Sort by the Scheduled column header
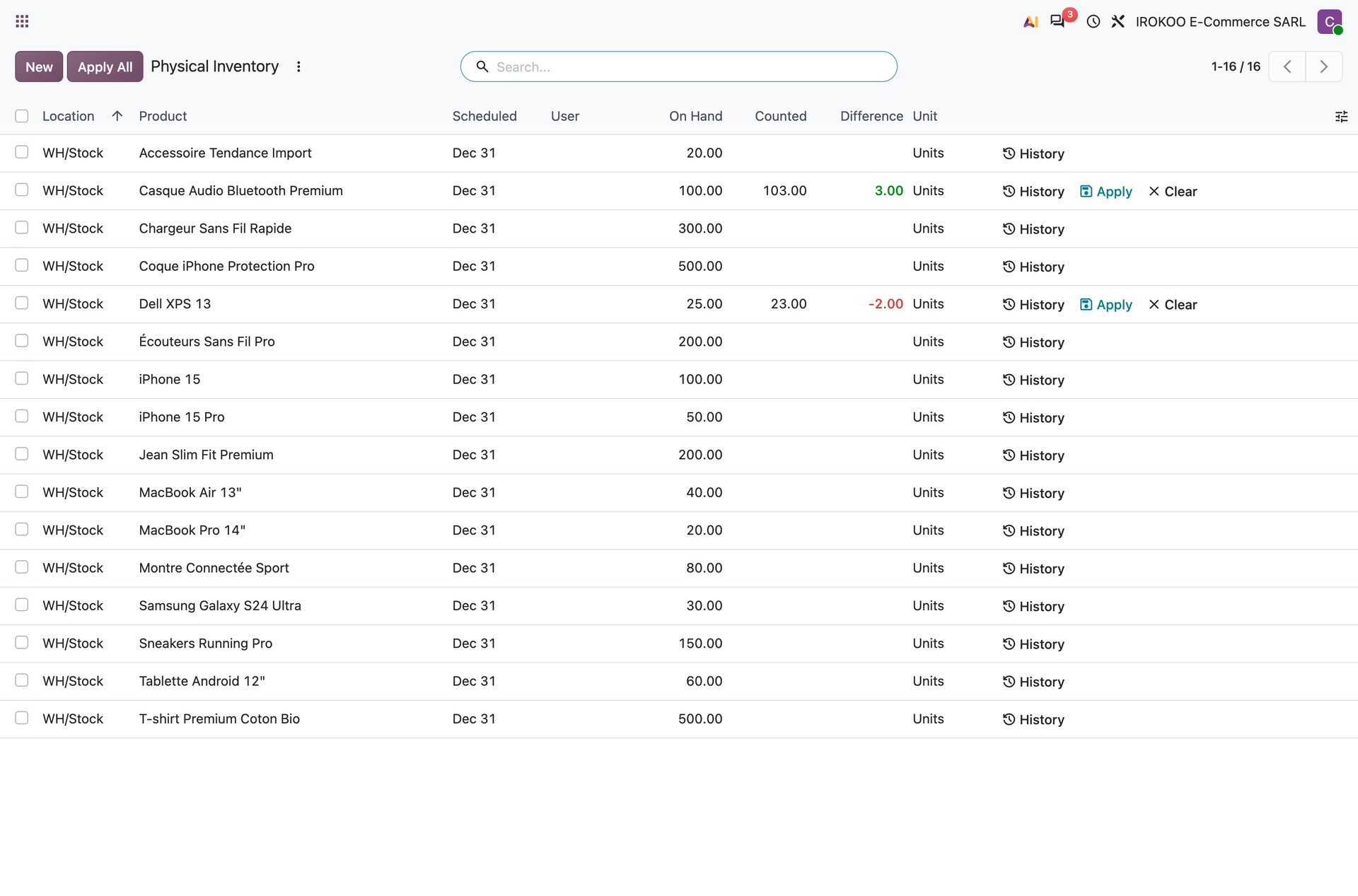 (484, 116)
